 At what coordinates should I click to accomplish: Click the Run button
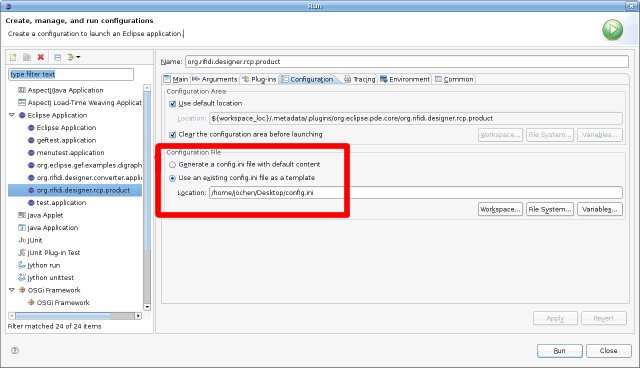point(560,351)
